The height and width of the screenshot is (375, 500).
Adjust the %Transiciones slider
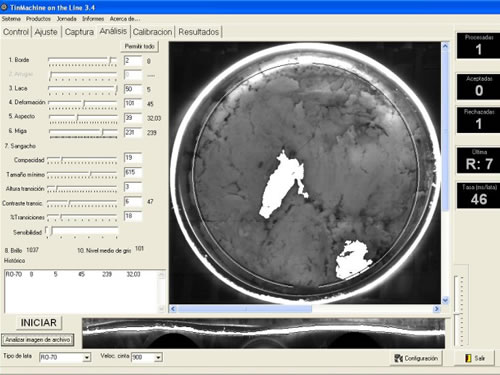(82, 217)
